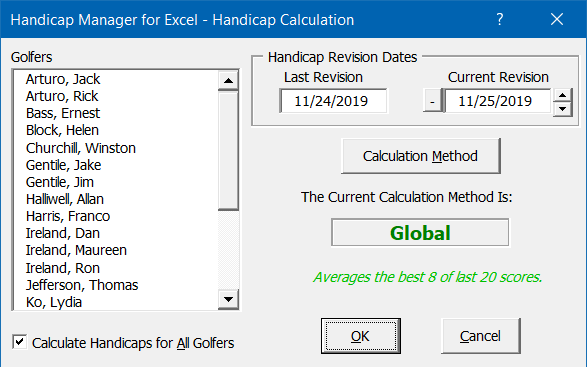Select golfer Bass, Ernest
Image resolution: width=587 pixels, height=367 pixels.
pyautogui.click(x=116, y=113)
